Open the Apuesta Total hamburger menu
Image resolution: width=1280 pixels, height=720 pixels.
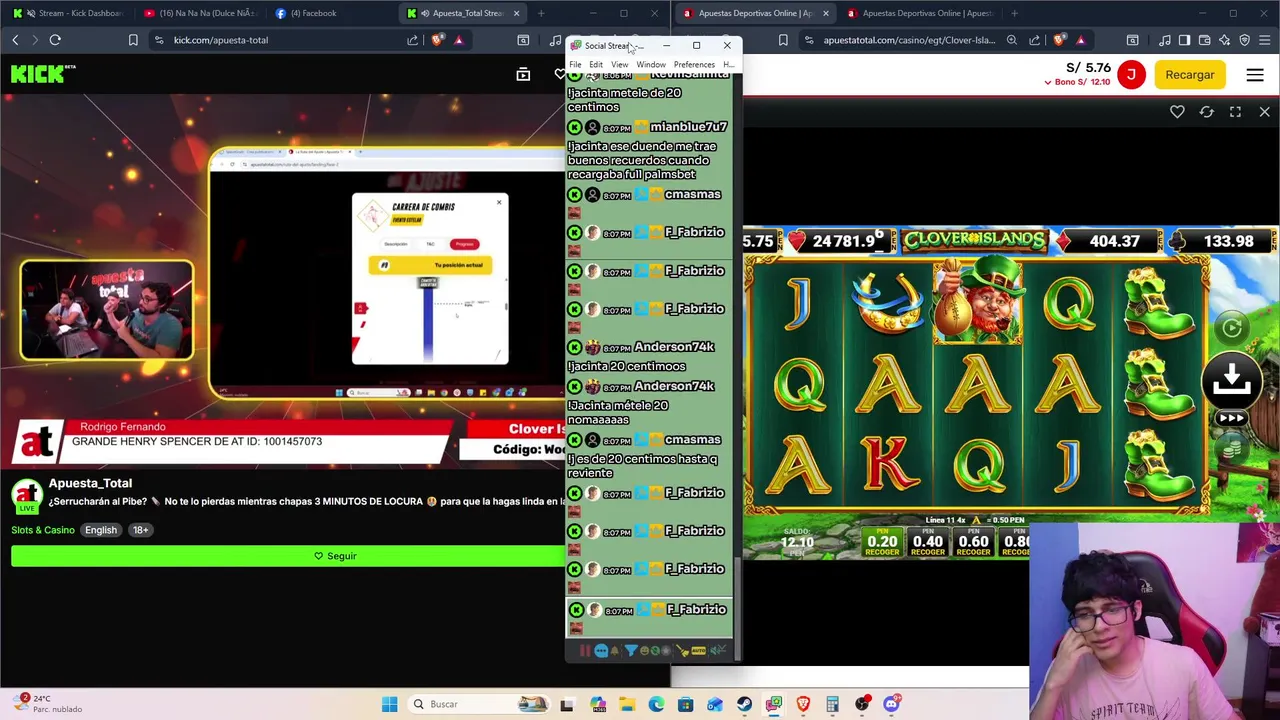tap(1255, 75)
